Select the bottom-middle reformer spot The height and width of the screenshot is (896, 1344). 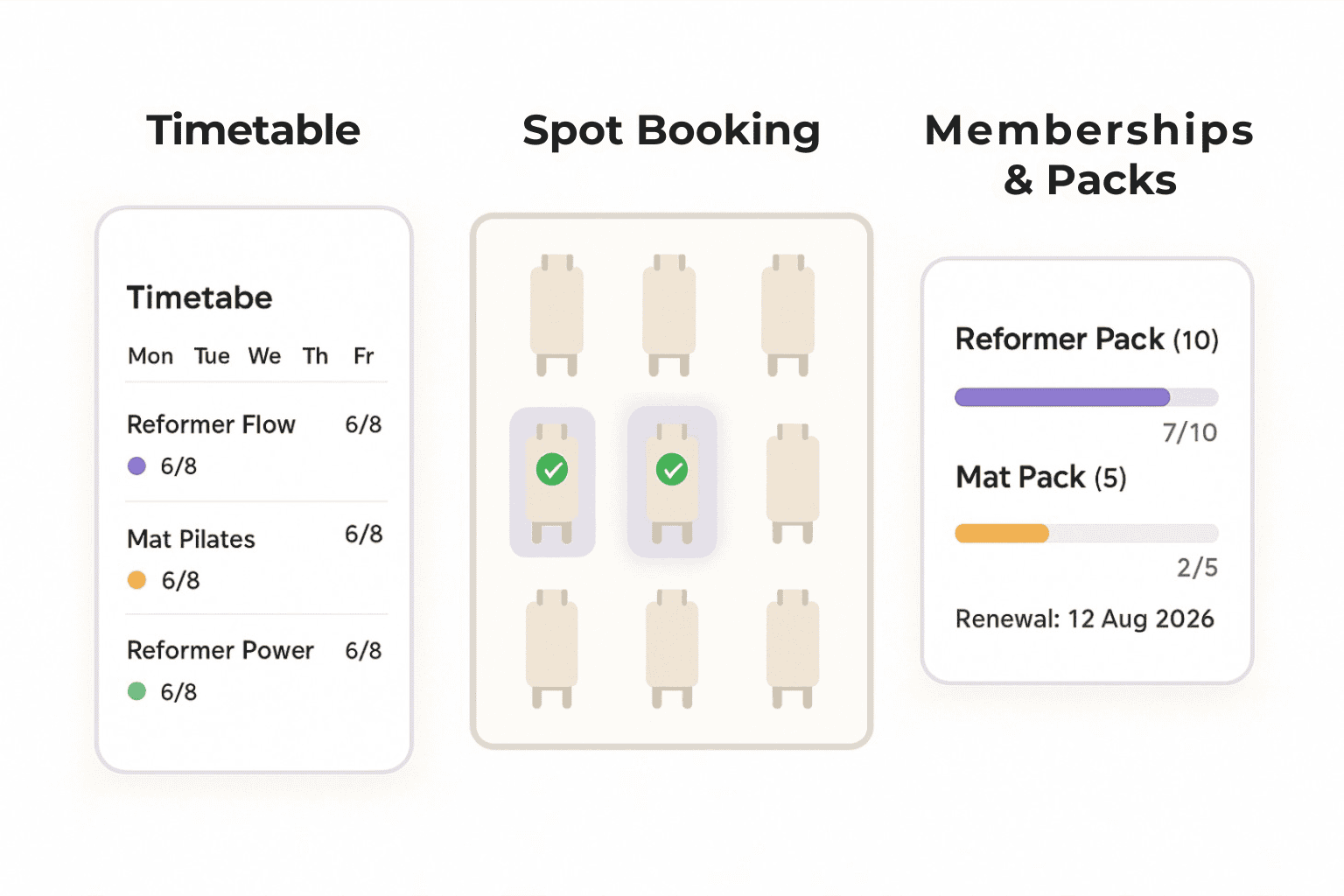point(671,646)
